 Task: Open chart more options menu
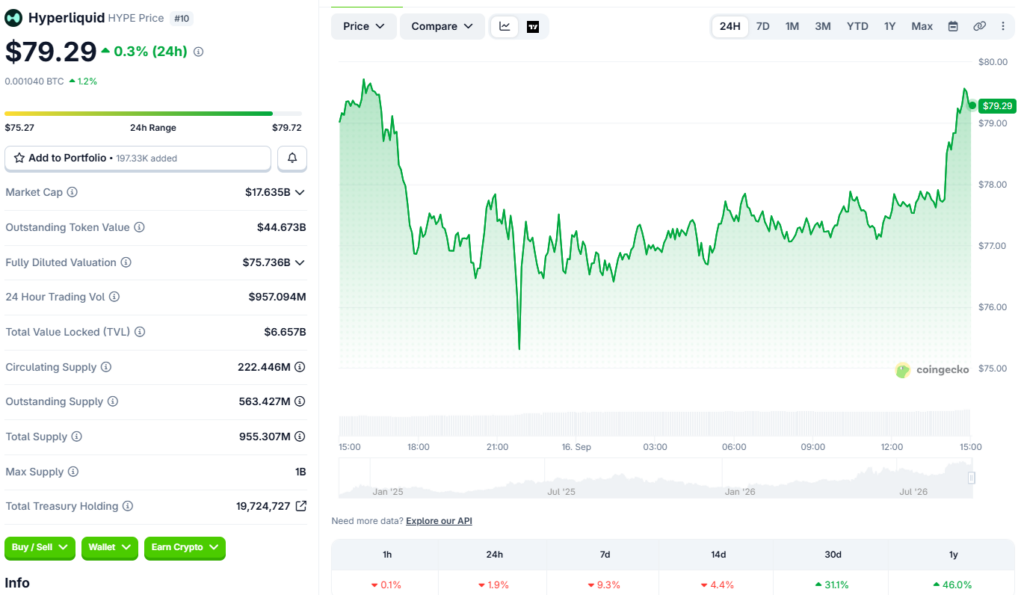tap(1003, 27)
